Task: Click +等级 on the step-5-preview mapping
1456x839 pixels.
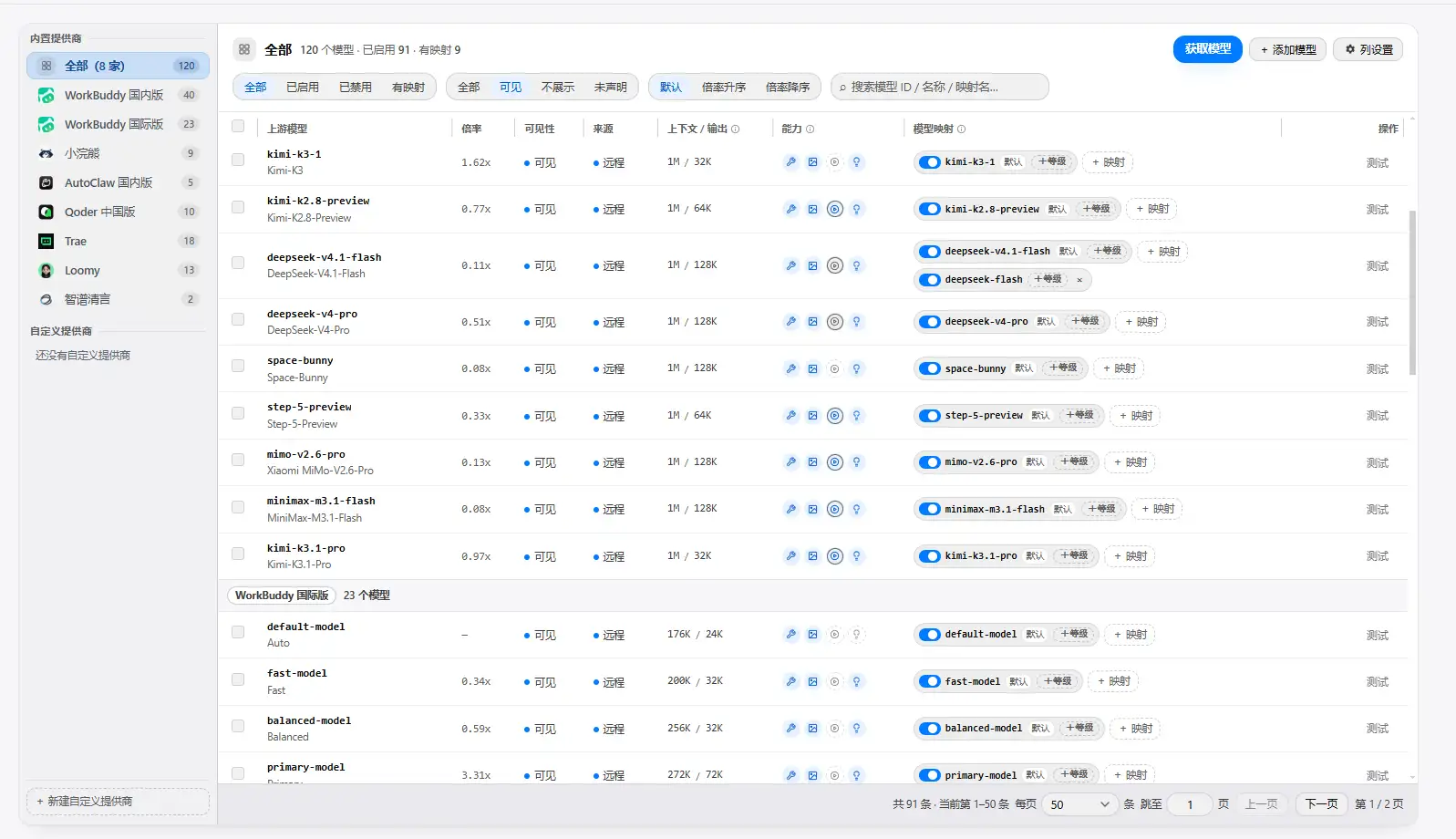Action: (1079, 415)
